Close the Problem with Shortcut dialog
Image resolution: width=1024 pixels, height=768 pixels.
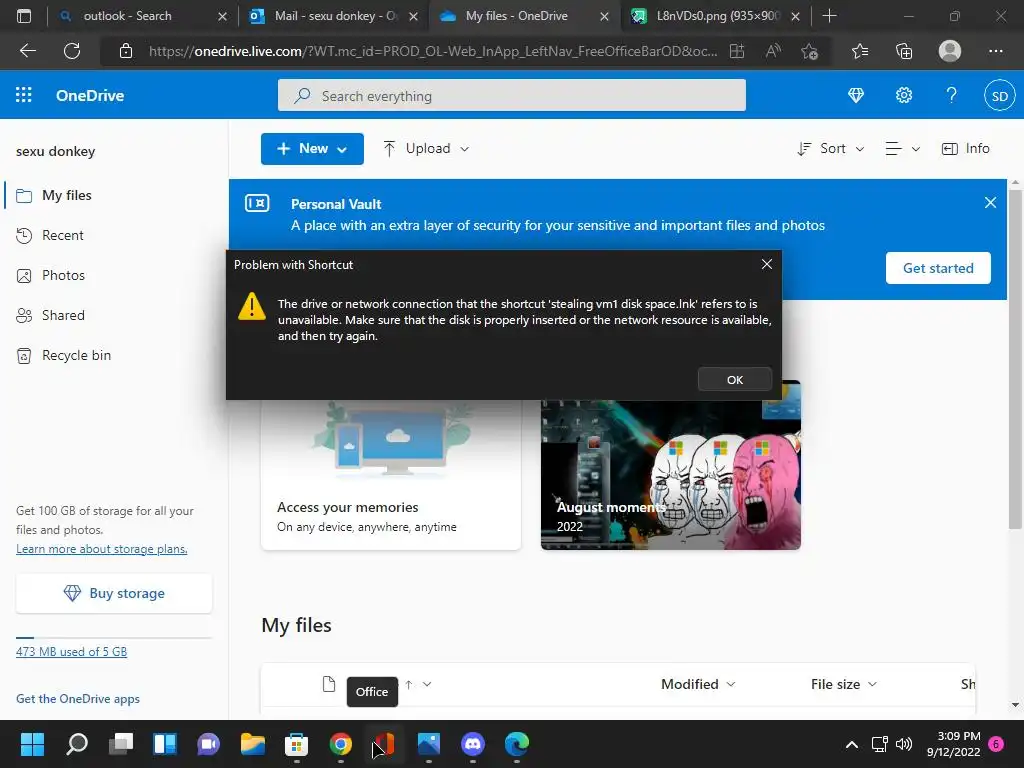point(767,264)
